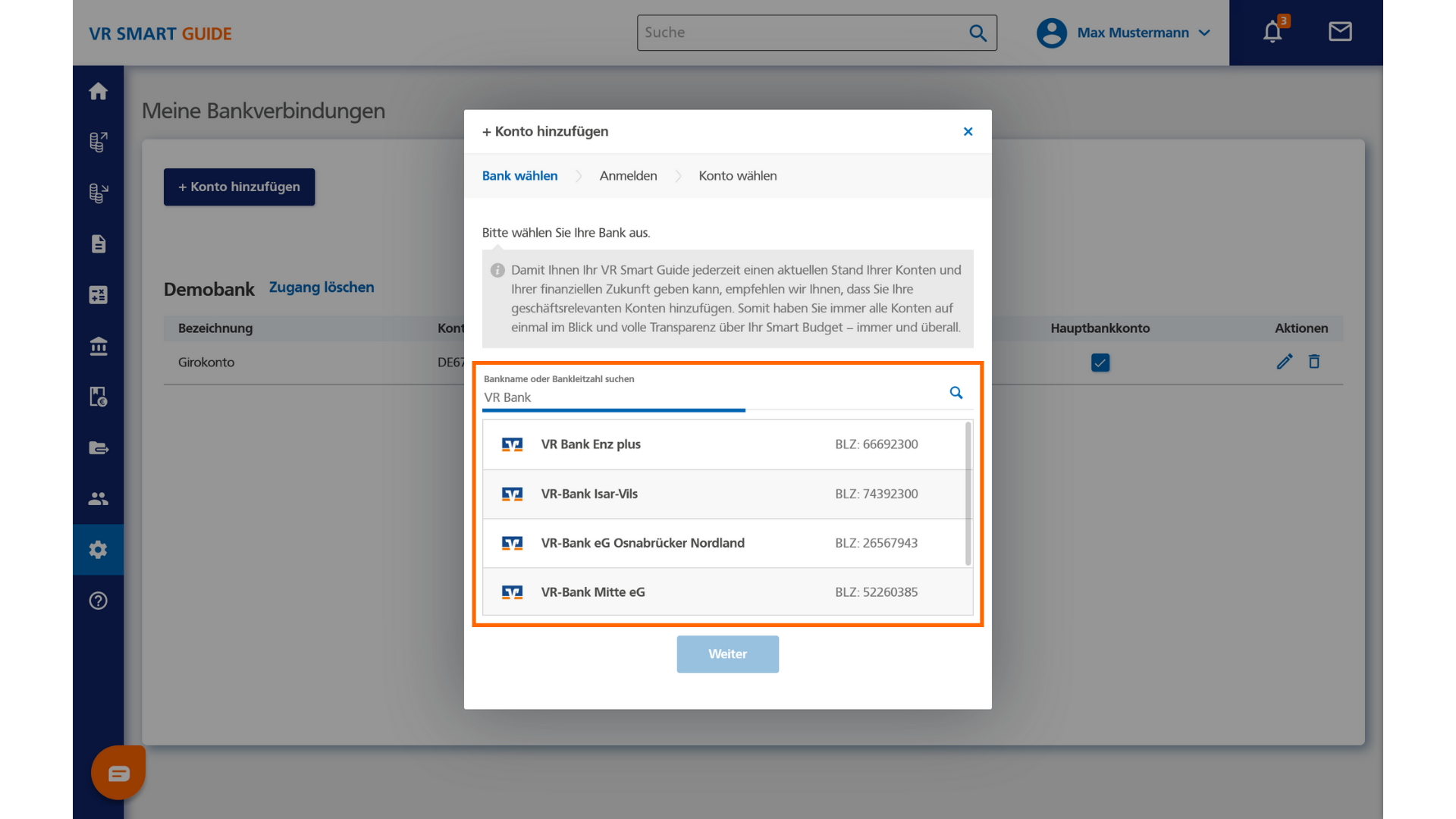
Task: Open the bank building icon in sidebar
Action: (99, 346)
